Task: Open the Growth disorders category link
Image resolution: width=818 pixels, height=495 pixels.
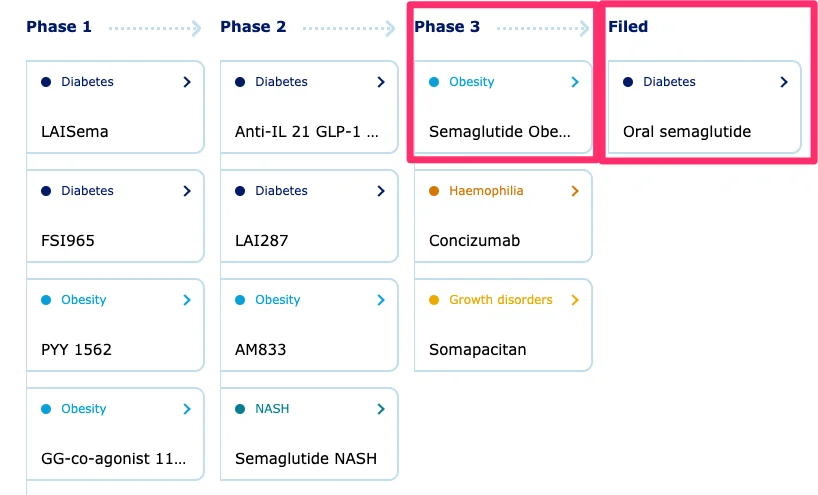Action: click(x=501, y=300)
